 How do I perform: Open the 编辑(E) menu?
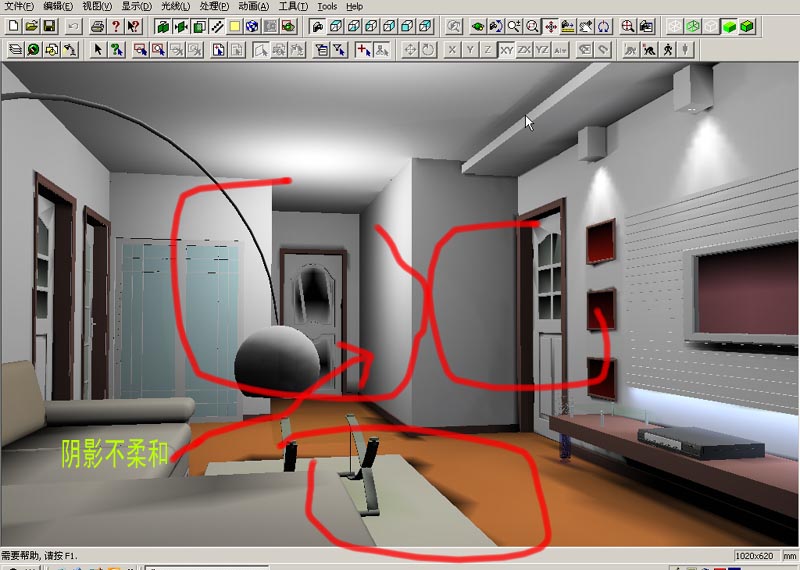point(58,6)
